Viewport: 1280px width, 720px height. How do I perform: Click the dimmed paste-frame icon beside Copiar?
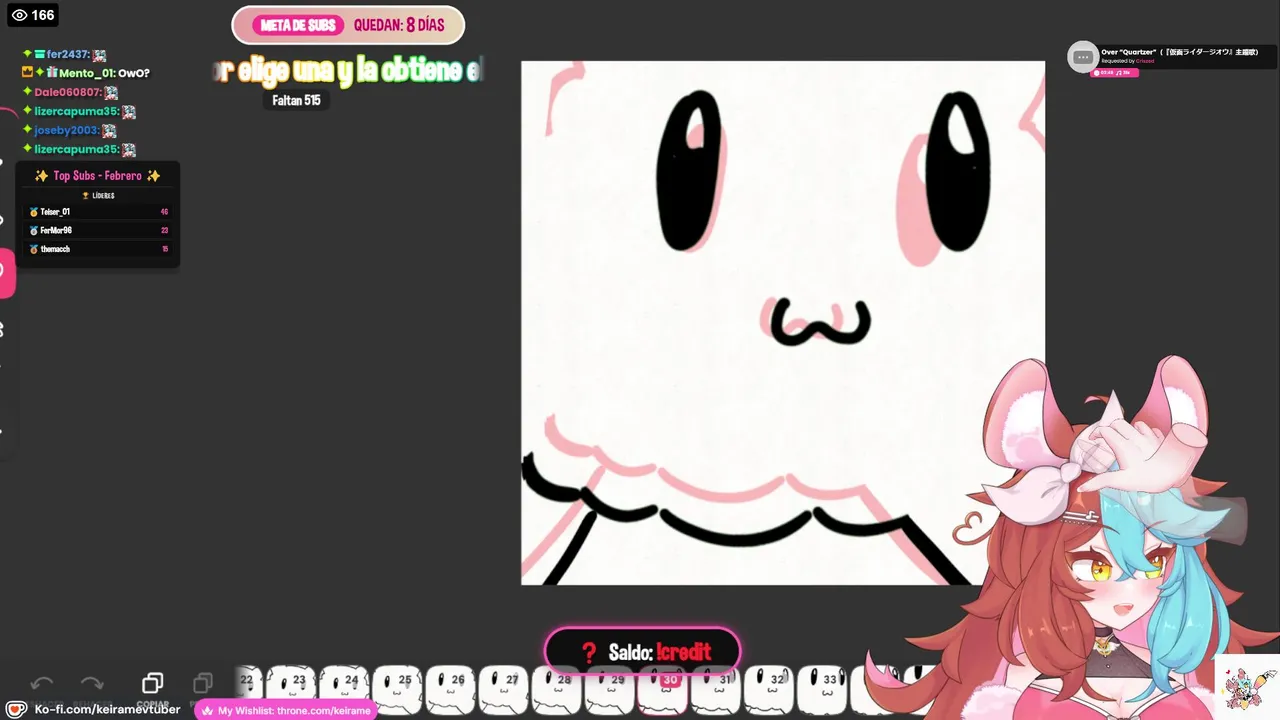[x=202, y=683]
